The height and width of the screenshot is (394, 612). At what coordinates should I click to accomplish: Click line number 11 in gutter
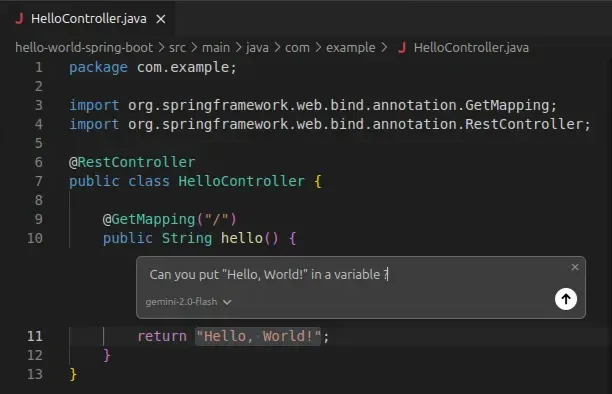tap(35, 336)
